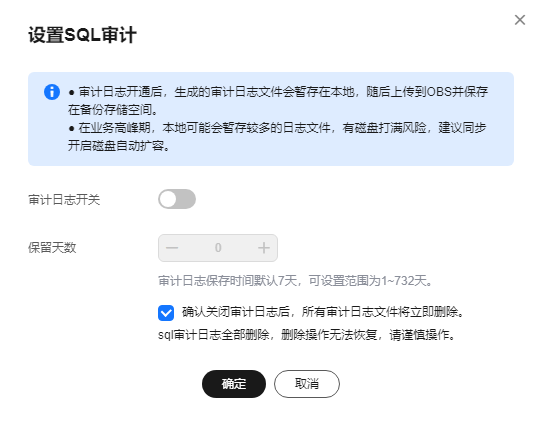
Task: Click the 审计日志开关 field label
Action: pyautogui.click(x=64, y=200)
